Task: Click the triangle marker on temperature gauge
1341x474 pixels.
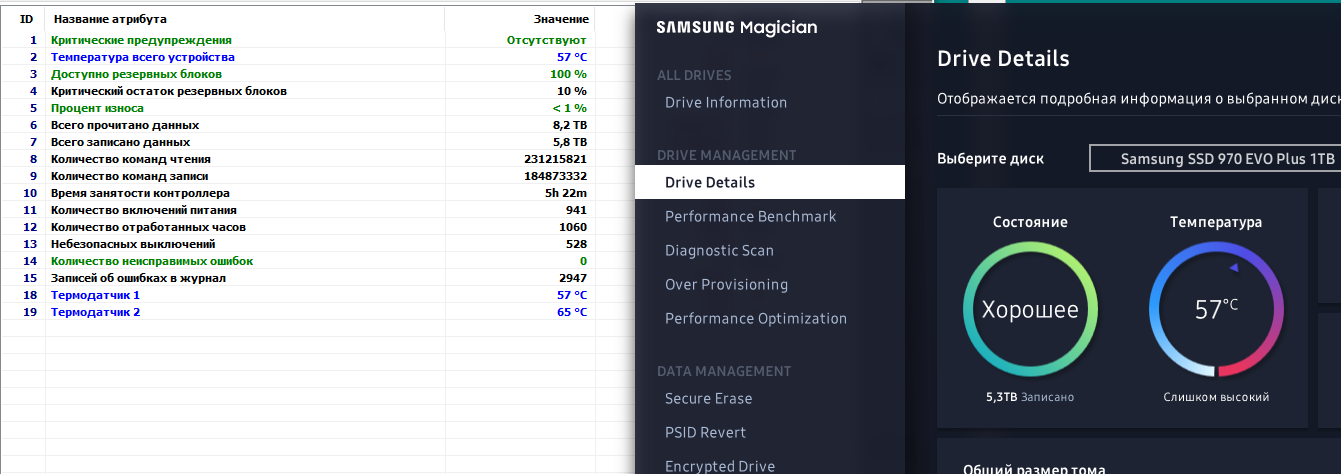Action: pos(1234,268)
